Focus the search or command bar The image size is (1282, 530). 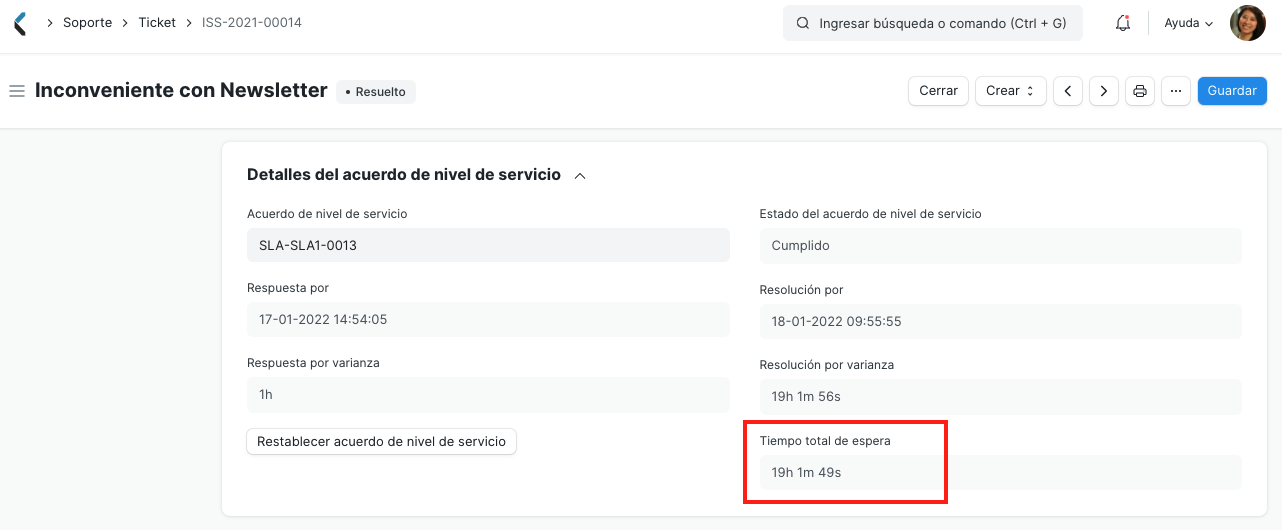[933, 23]
